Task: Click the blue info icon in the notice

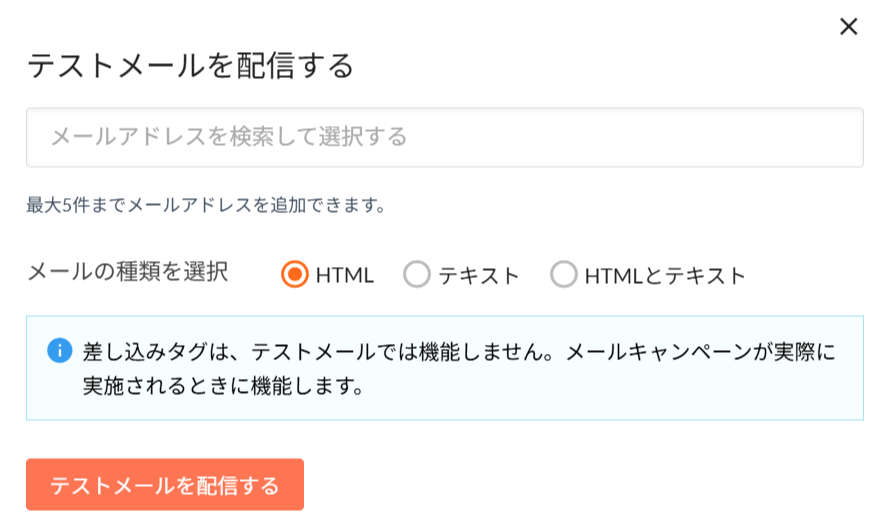Action: (x=60, y=351)
